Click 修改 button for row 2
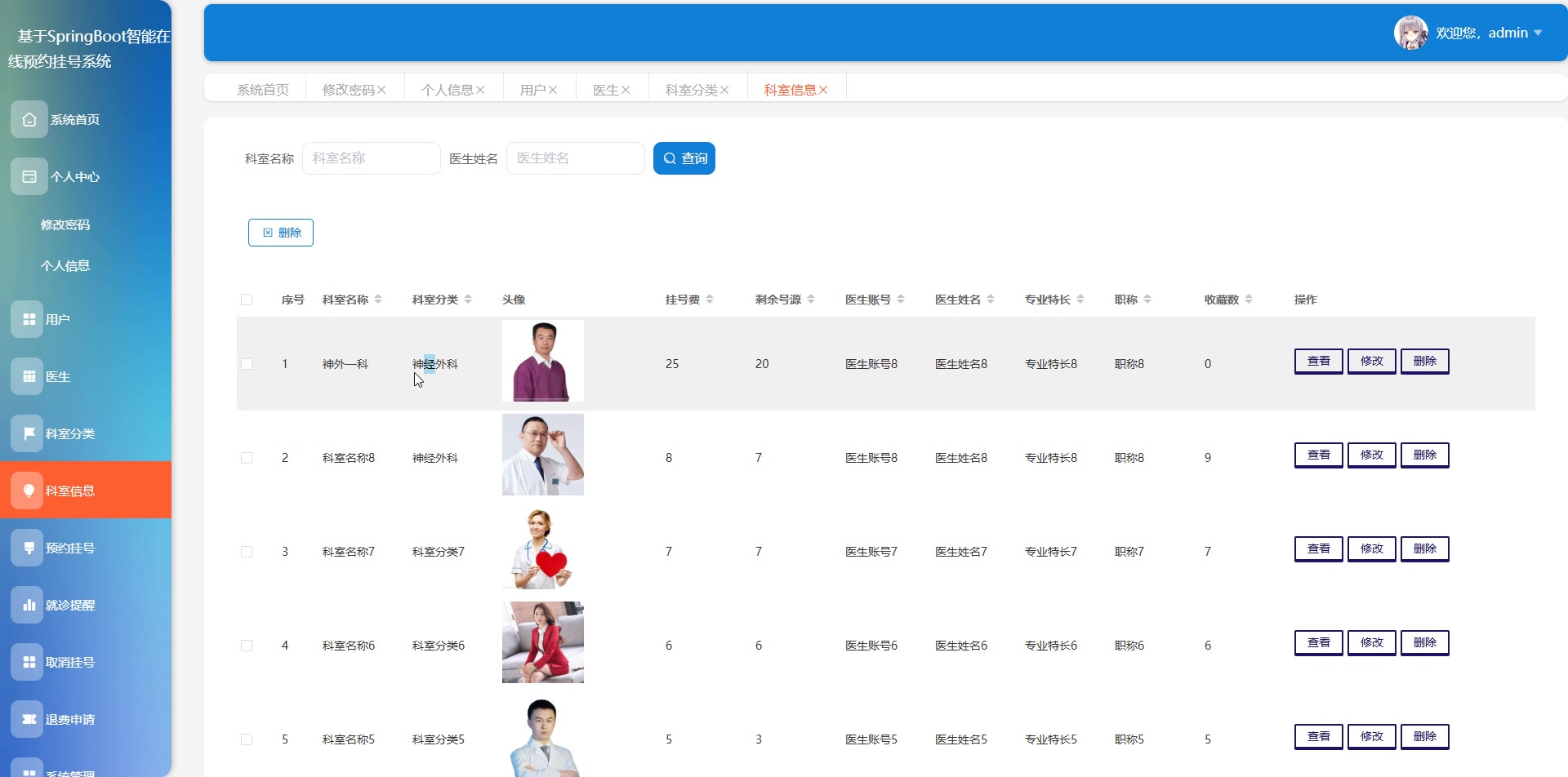Image resolution: width=1568 pixels, height=777 pixels. click(1371, 455)
